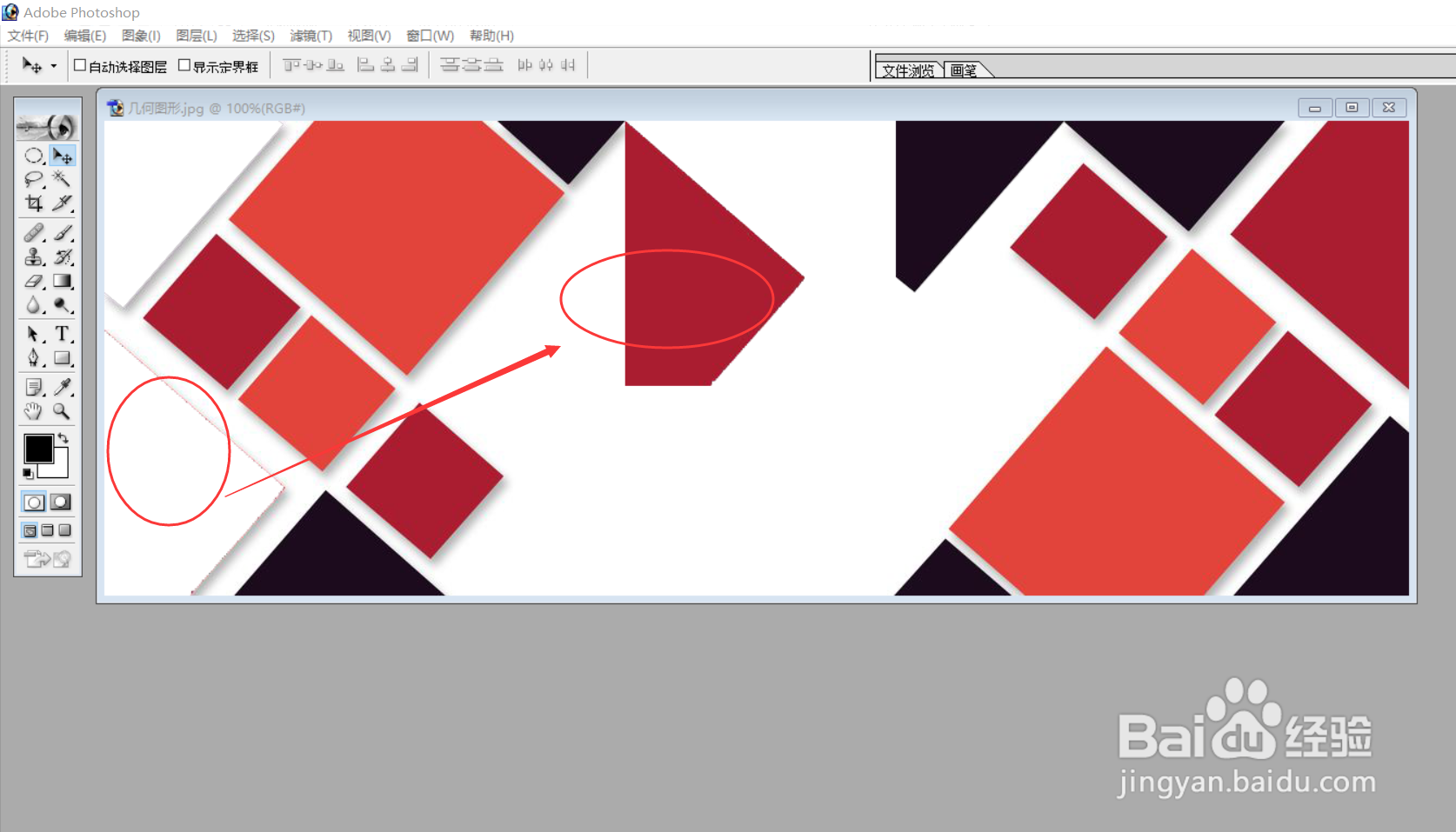The height and width of the screenshot is (832, 1456).
Task: Select the History Brush tool
Action: 62,257
